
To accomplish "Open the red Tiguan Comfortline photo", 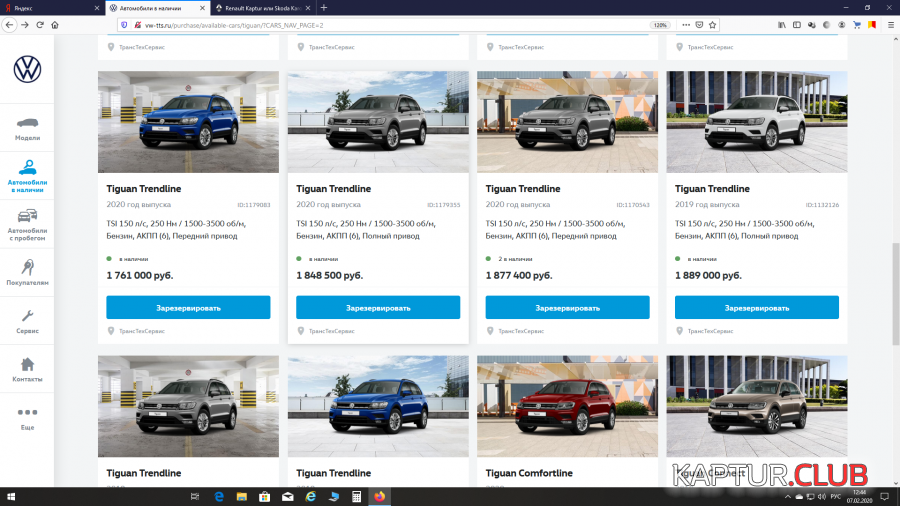I will pyautogui.click(x=567, y=406).
